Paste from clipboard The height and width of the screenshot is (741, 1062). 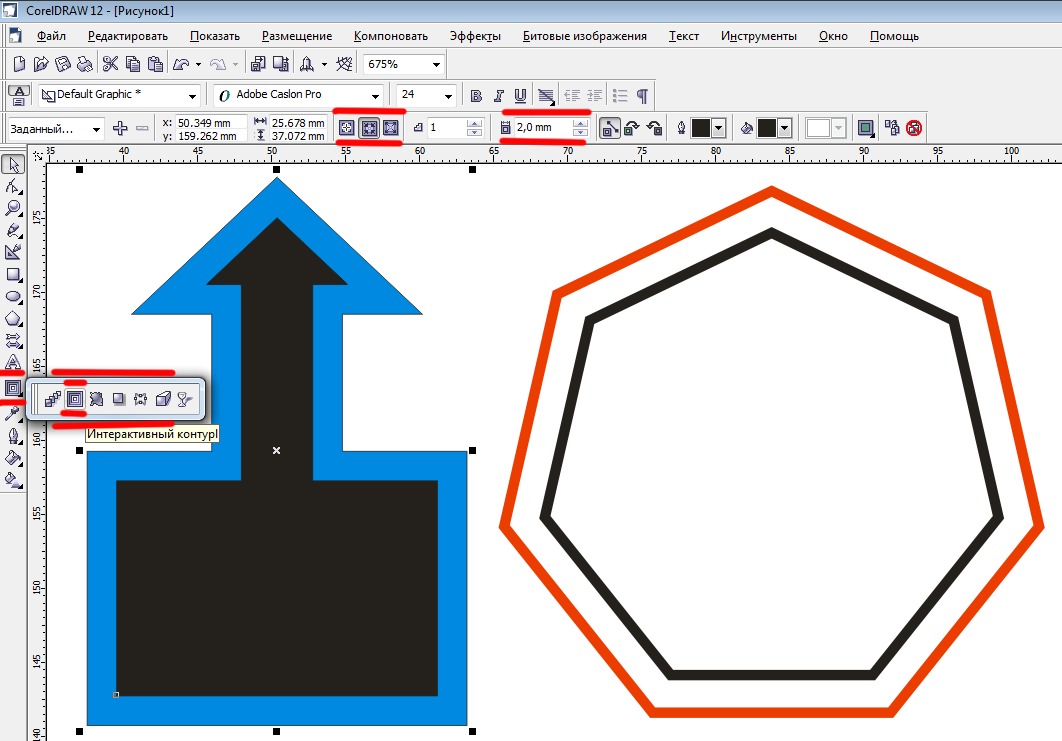click(155, 64)
